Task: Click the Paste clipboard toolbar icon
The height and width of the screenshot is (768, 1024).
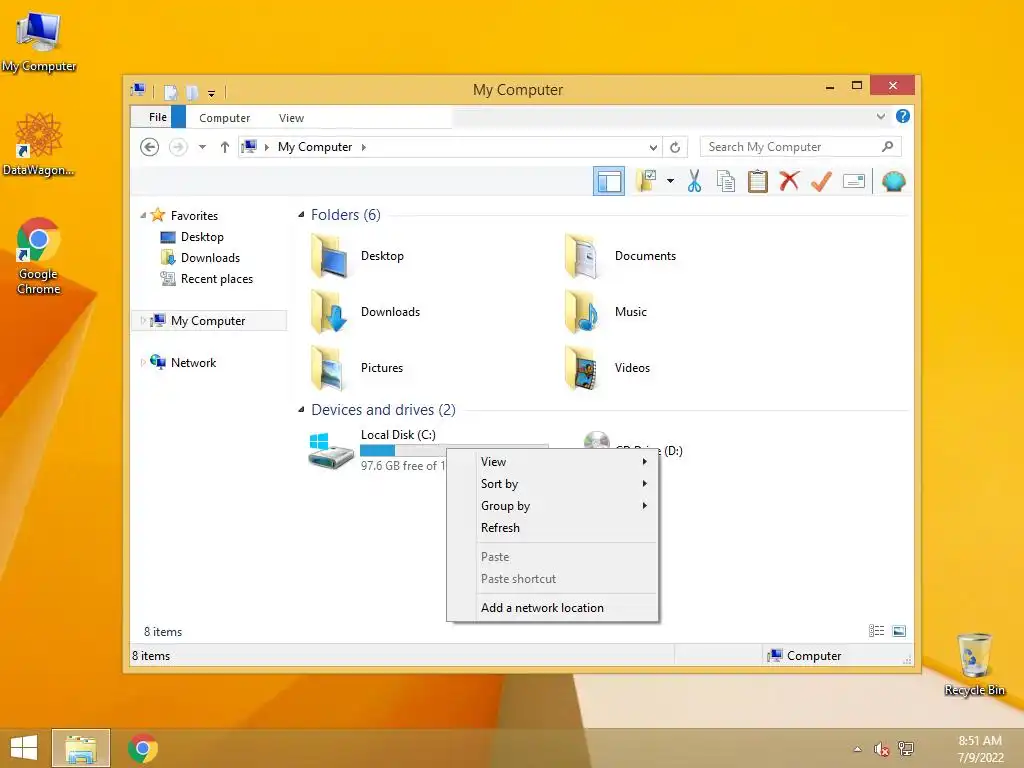Action: (x=758, y=181)
